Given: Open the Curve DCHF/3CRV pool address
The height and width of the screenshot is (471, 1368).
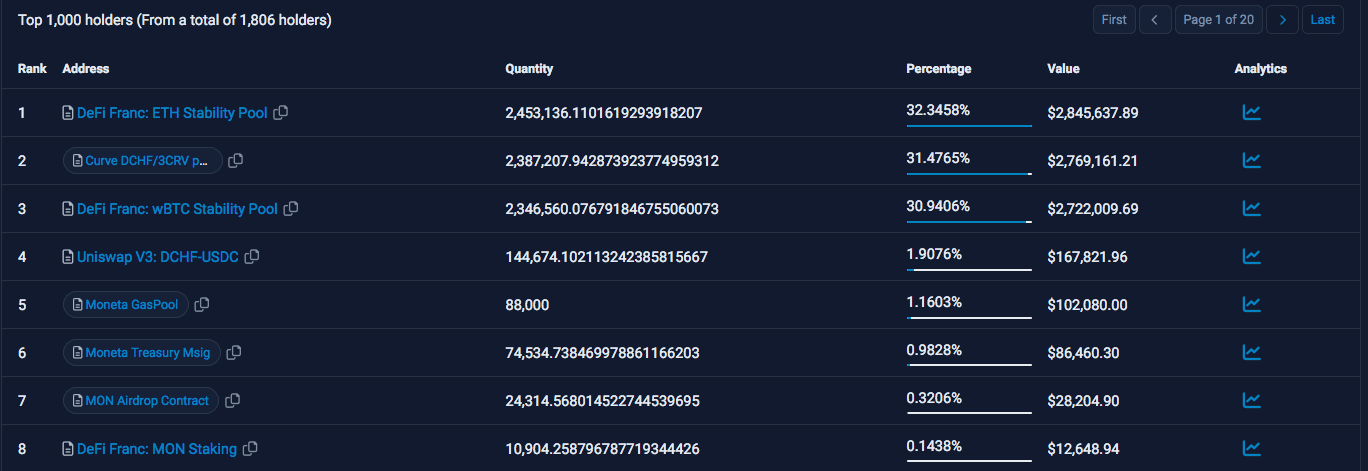Looking at the screenshot, I should click(x=146, y=160).
